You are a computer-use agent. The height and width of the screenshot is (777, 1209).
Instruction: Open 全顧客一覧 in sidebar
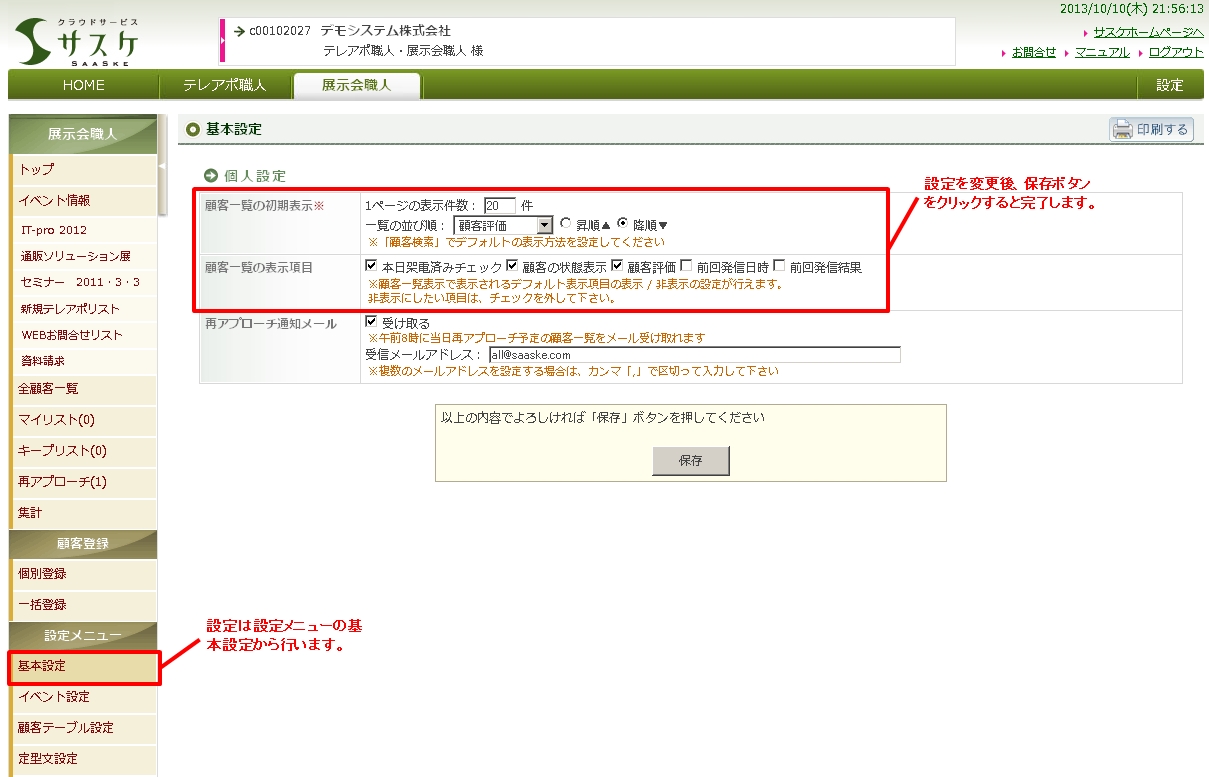tap(84, 389)
